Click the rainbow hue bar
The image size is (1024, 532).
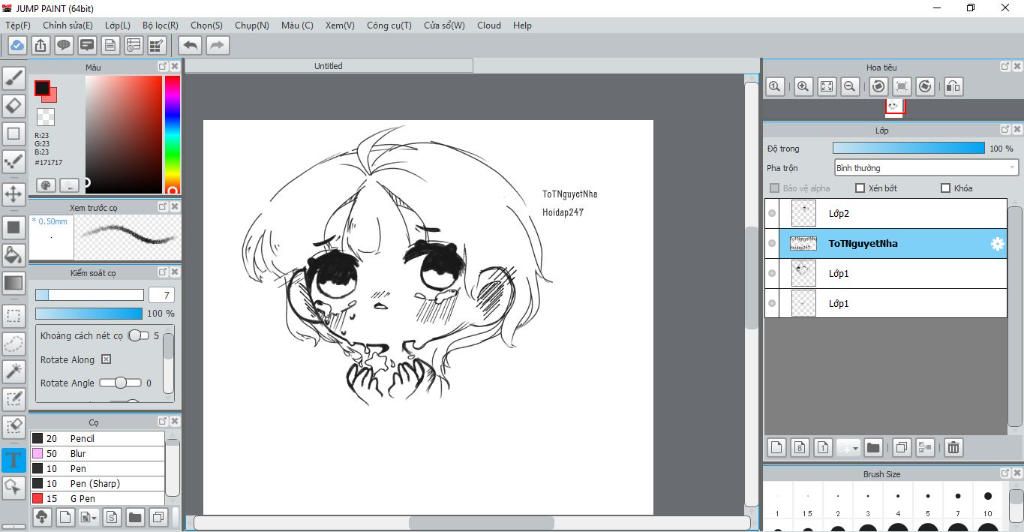point(172,134)
